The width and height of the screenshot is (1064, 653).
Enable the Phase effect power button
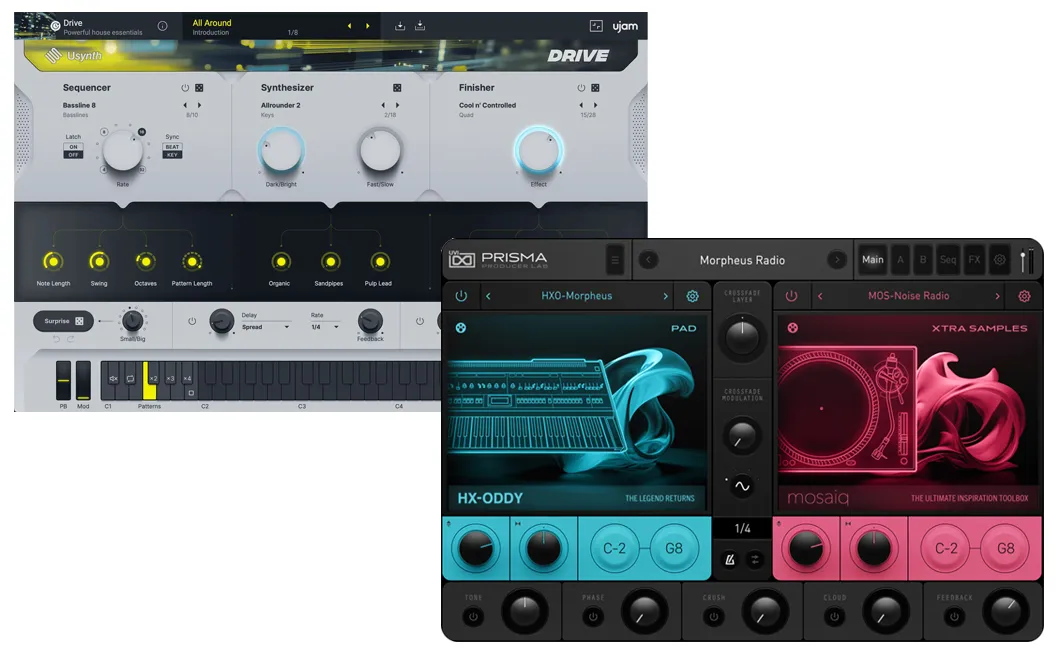(x=592, y=617)
